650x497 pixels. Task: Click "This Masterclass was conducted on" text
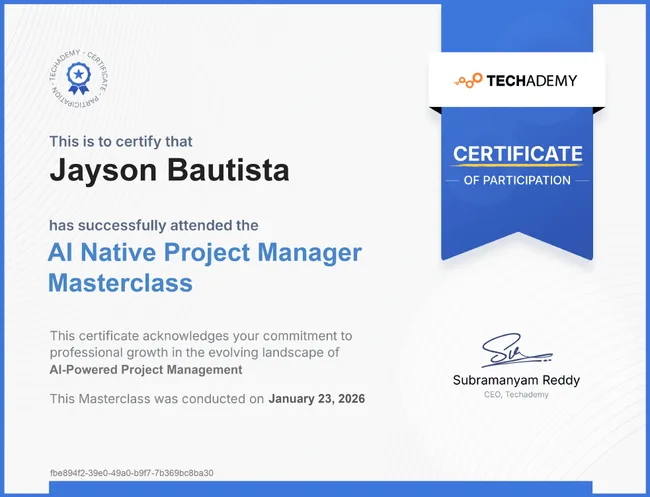coord(157,399)
